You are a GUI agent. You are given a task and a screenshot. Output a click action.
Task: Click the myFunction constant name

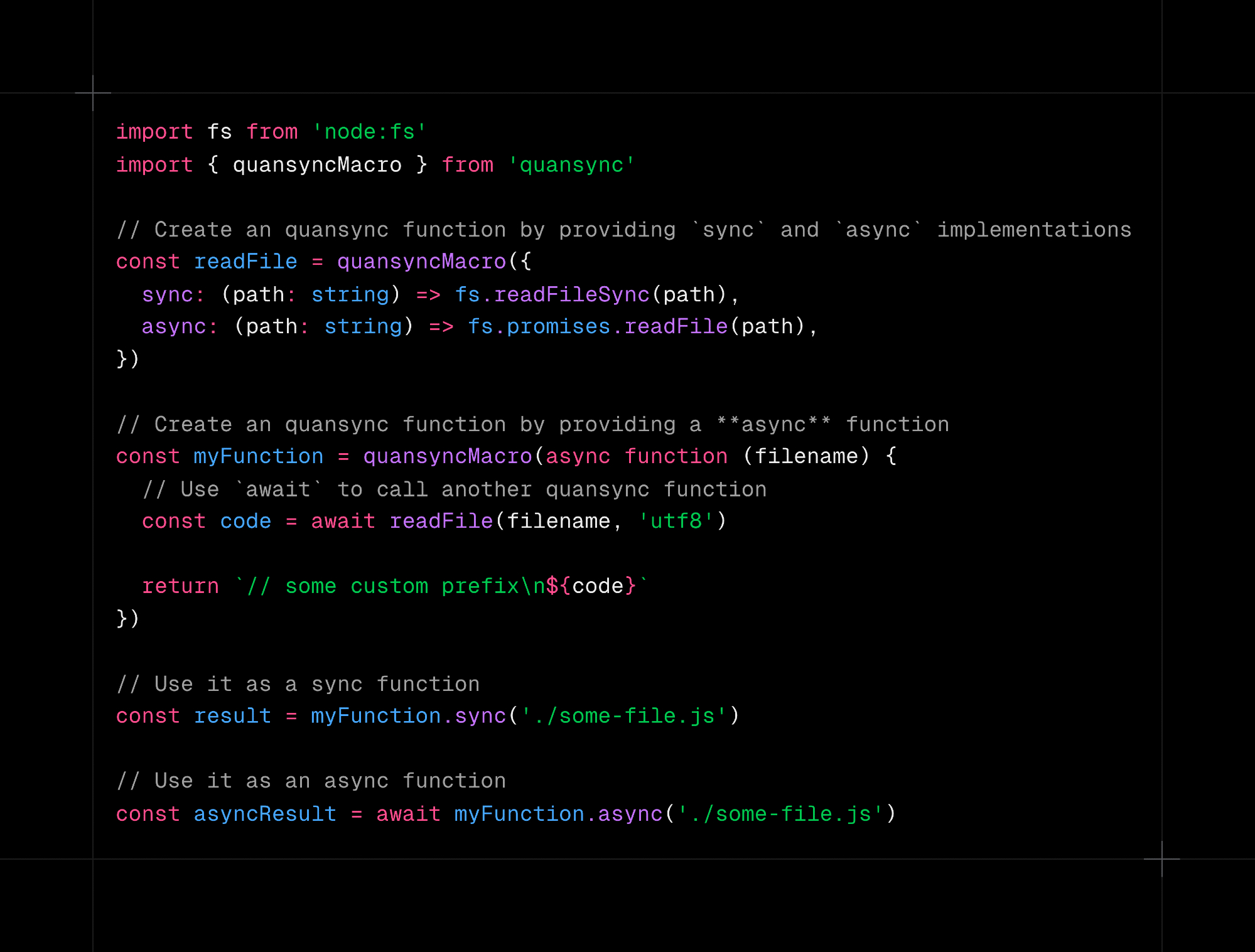click(x=258, y=456)
